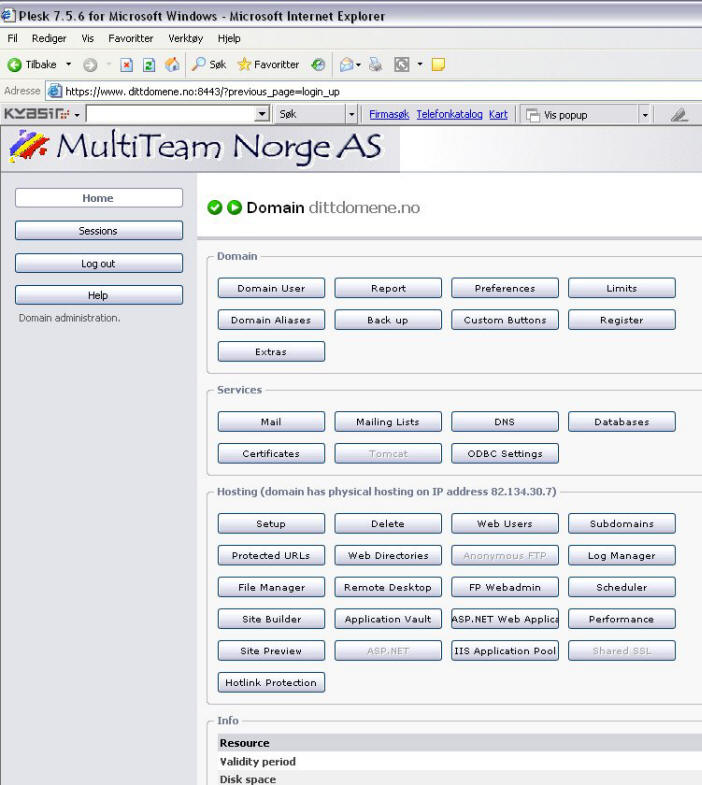Click the MultiTeam Norge AS logo

pyautogui.click(x=196, y=147)
